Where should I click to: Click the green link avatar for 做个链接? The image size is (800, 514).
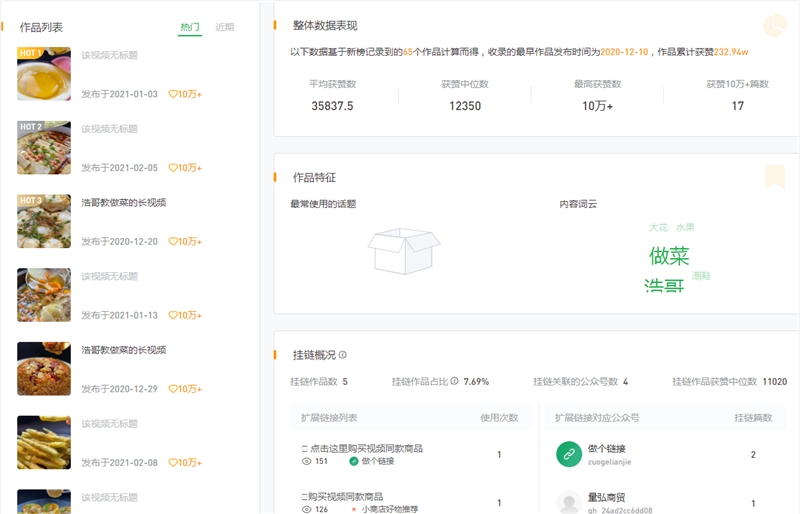point(569,454)
